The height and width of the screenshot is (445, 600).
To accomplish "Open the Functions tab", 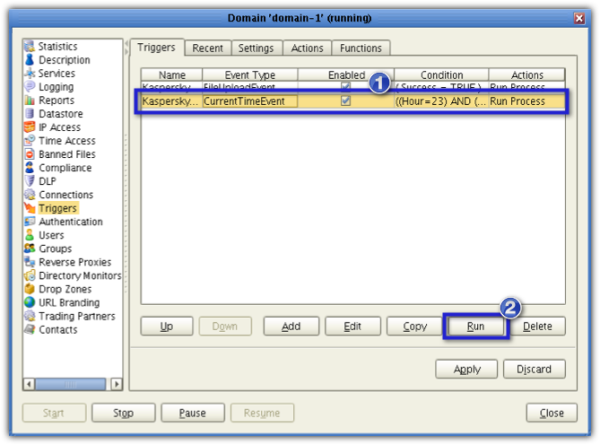I will pyautogui.click(x=360, y=48).
